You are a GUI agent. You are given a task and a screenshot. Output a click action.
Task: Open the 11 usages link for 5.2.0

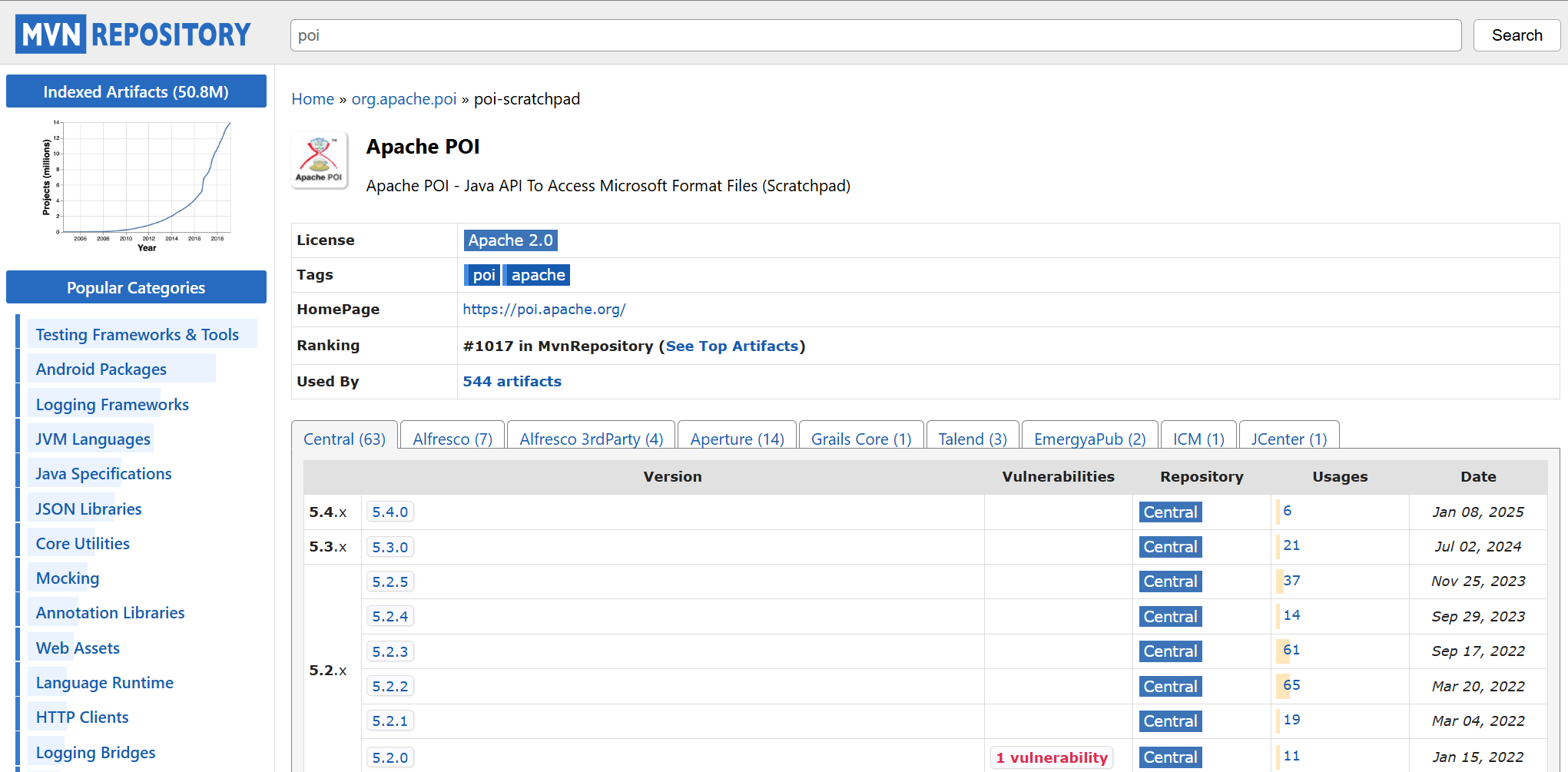[1291, 756]
